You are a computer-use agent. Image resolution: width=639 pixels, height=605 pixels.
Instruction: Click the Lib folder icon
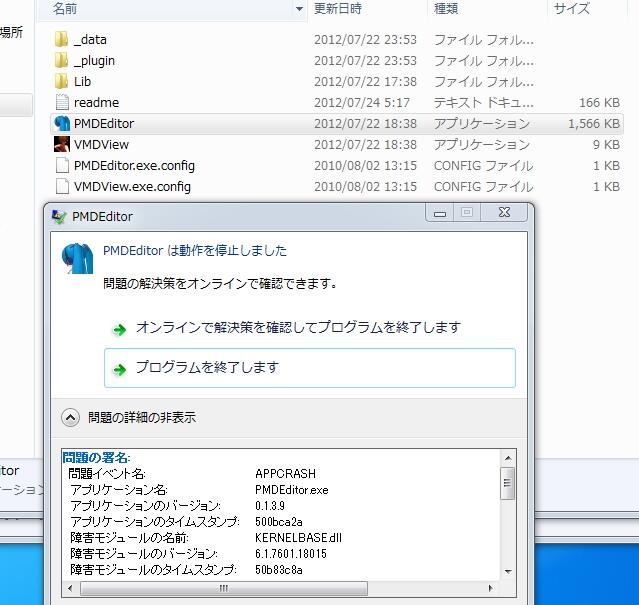pos(61,81)
